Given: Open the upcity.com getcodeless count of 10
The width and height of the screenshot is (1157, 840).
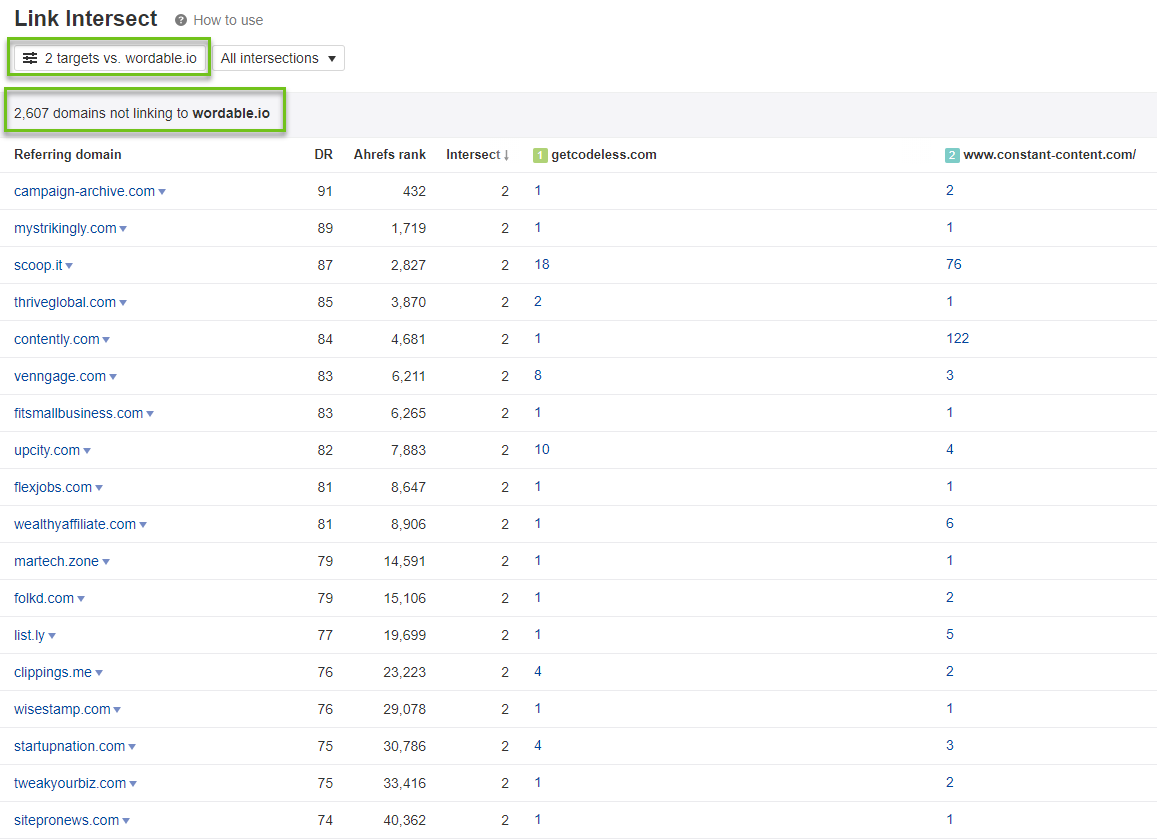Looking at the screenshot, I should click(542, 450).
